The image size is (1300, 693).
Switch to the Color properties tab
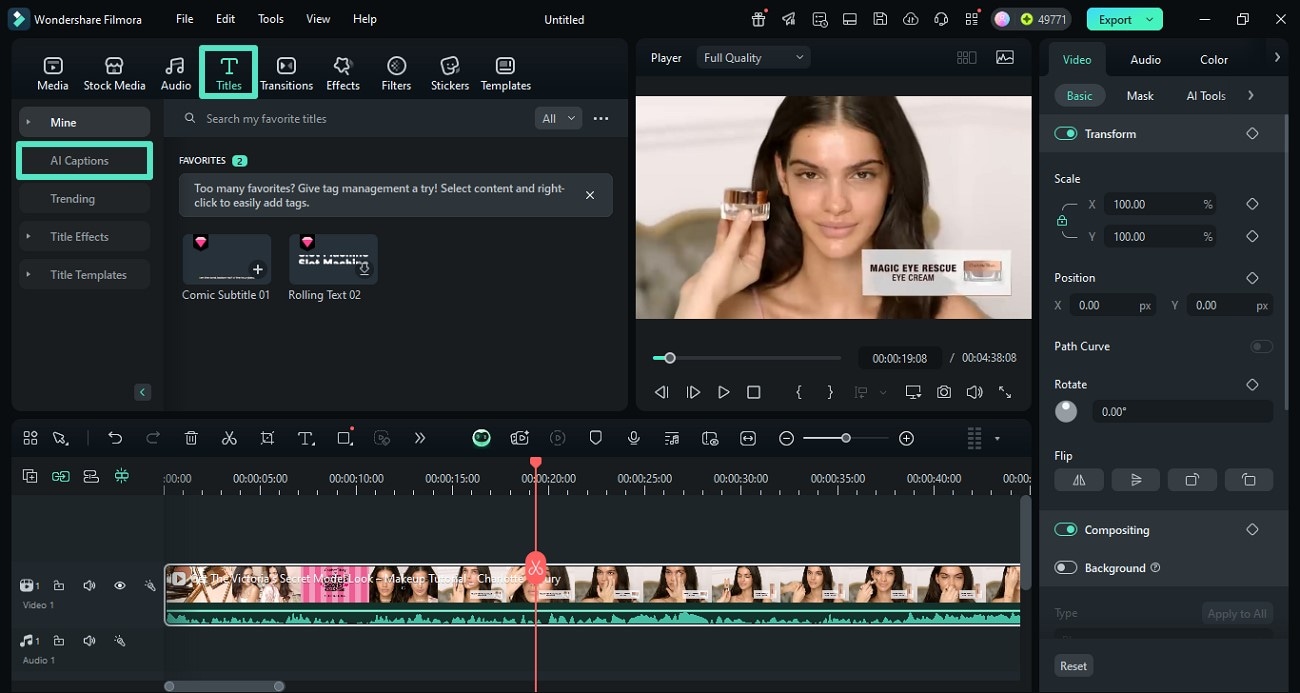1214,59
